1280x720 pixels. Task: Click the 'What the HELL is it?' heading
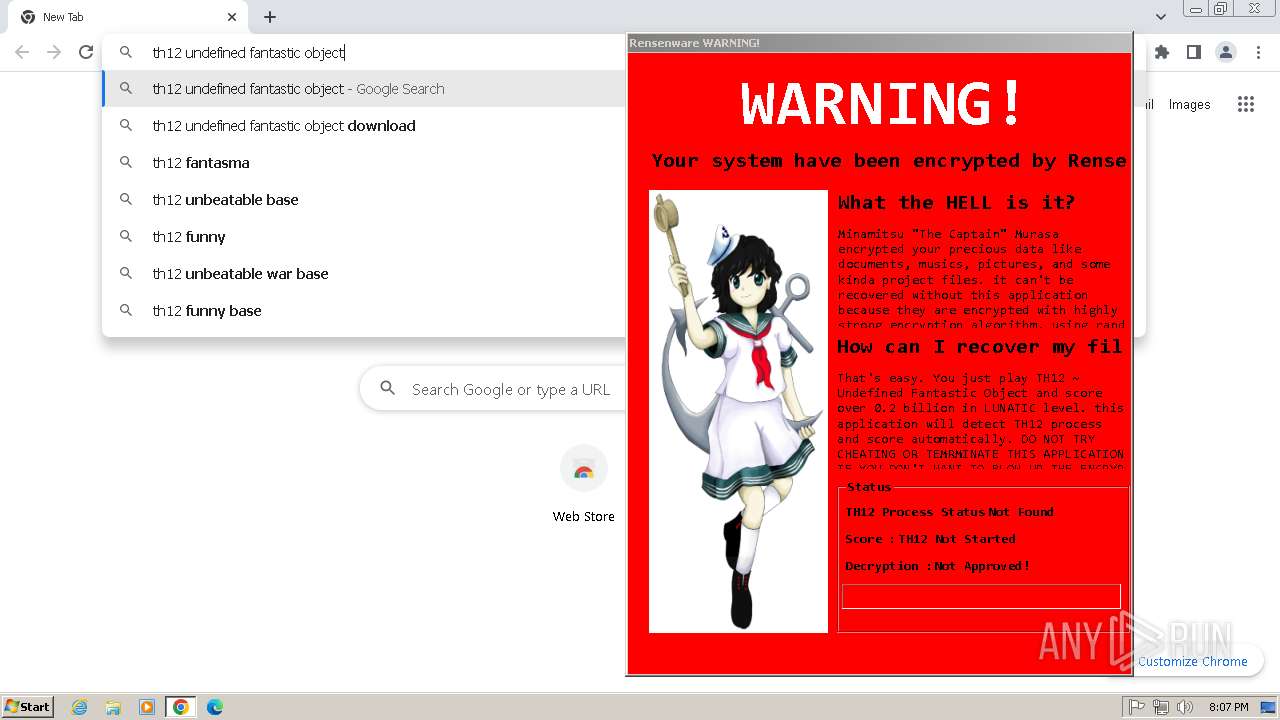956,202
